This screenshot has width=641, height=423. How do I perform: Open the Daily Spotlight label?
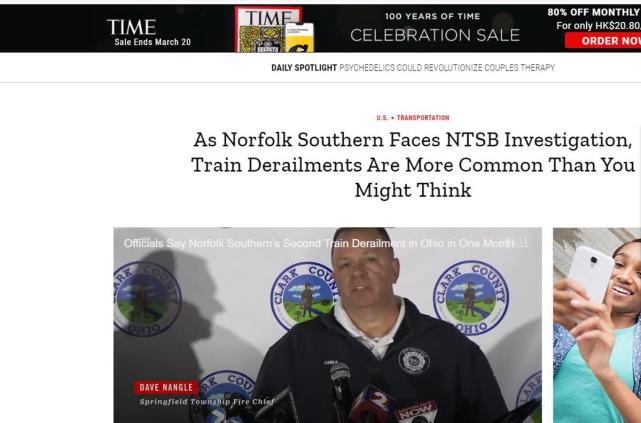tap(304, 68)
